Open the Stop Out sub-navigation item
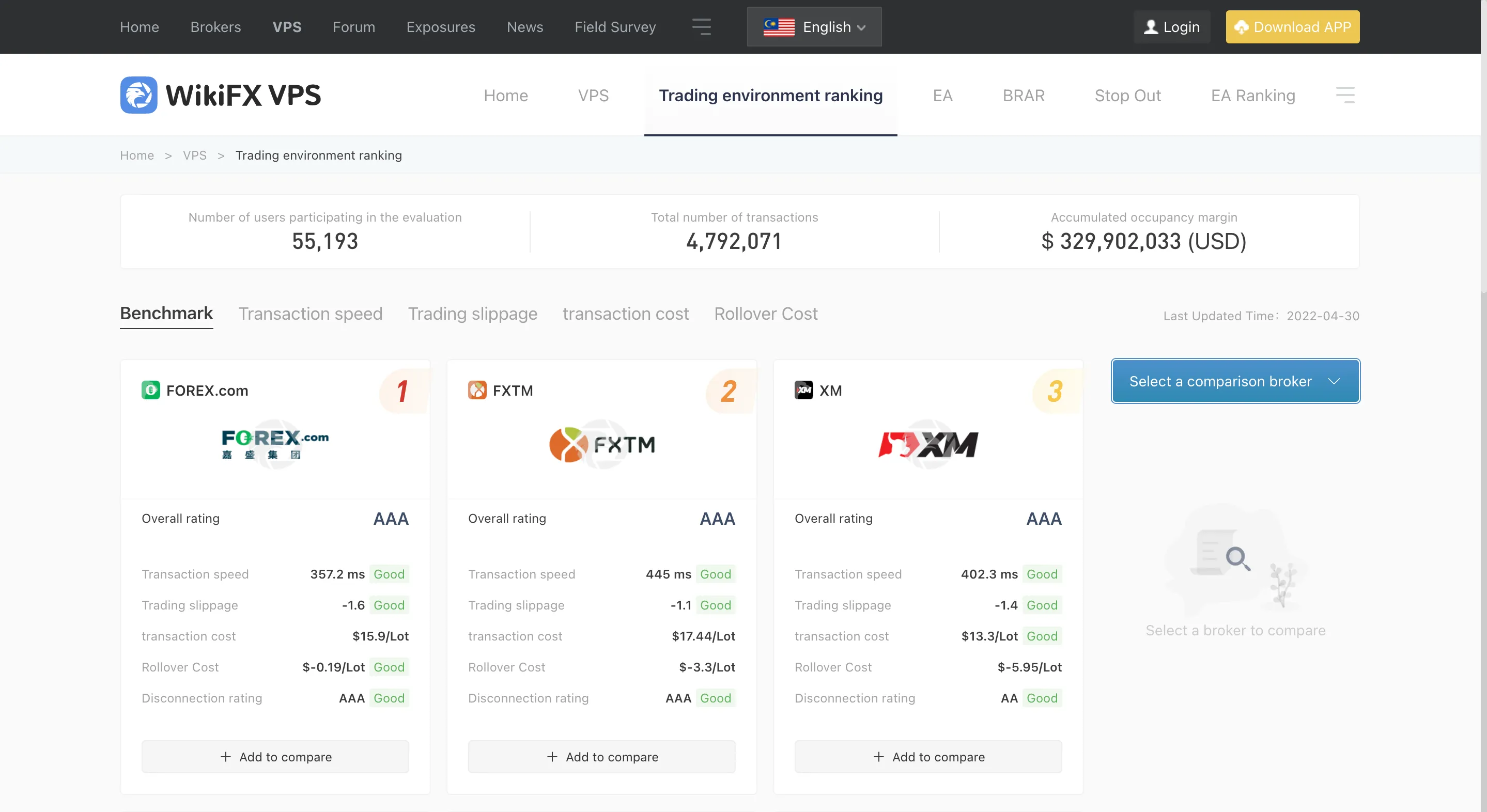Viewport: 1487px width, 812px height. click(1128, 95)
